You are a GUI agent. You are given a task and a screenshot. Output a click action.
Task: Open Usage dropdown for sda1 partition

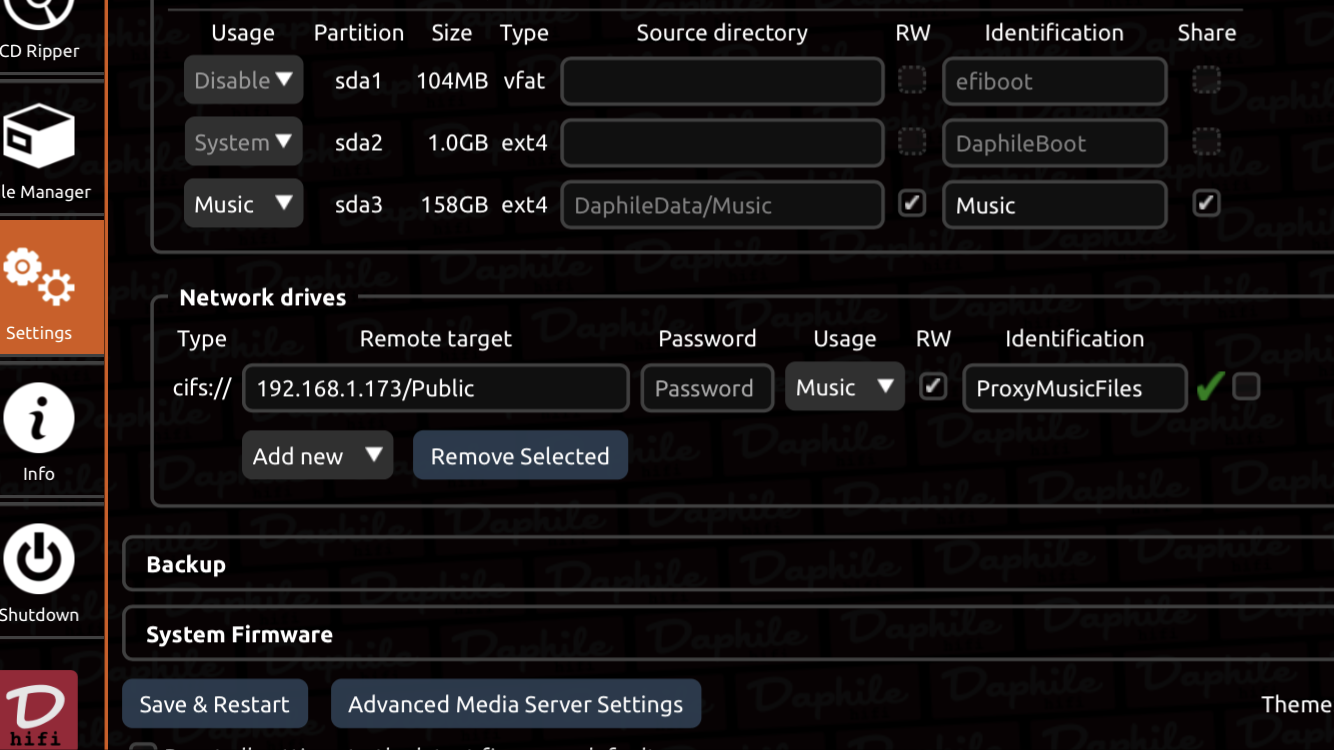(x=243, y=80)
